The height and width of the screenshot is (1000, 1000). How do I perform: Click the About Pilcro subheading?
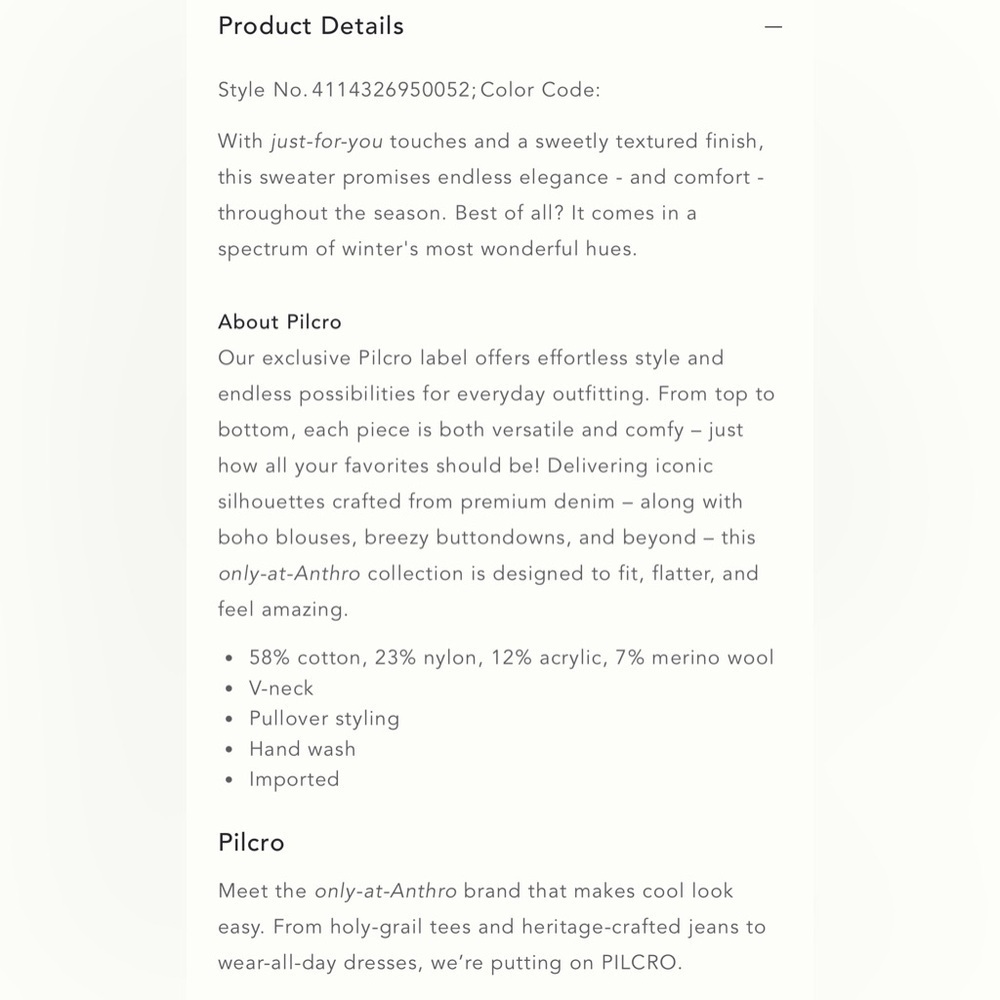pos(279,321)
